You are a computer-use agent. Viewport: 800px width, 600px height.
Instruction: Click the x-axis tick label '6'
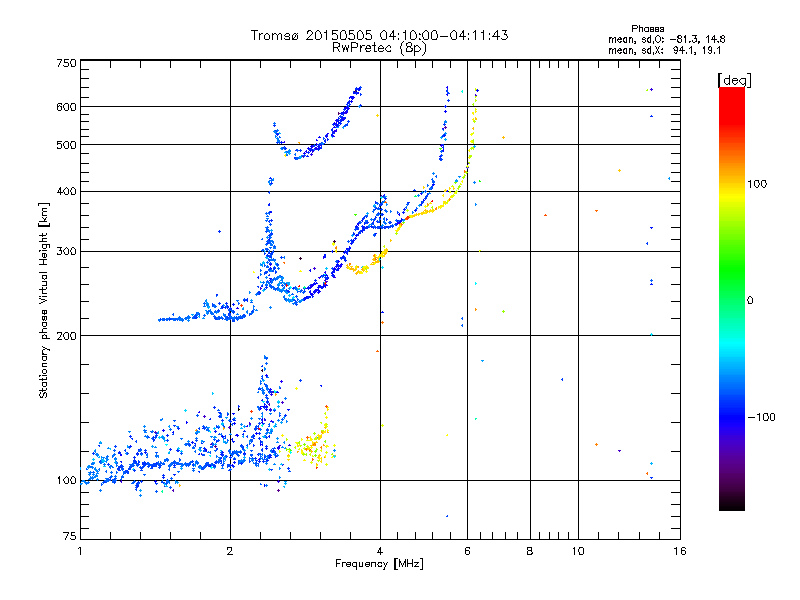pos(467,551)
